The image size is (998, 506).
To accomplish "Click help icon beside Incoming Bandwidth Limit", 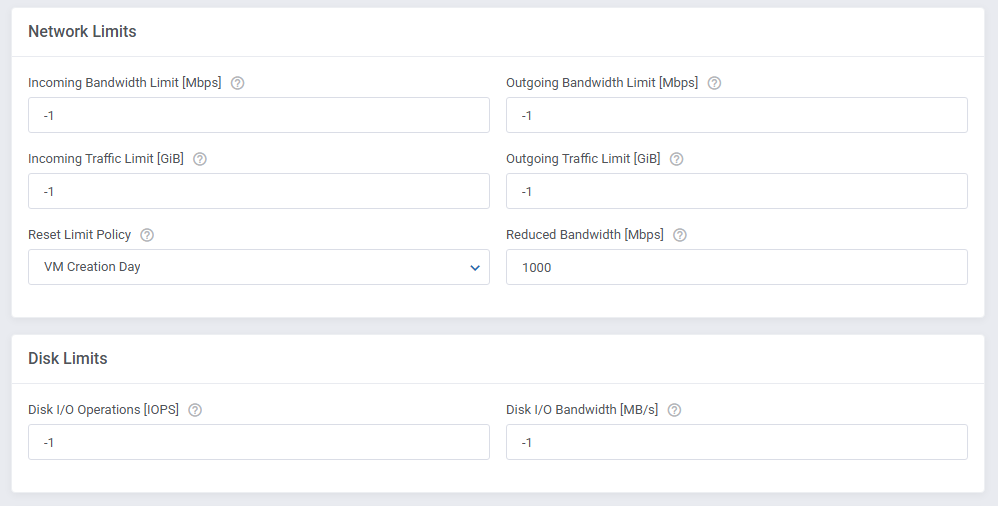I will tap(238, 83).
